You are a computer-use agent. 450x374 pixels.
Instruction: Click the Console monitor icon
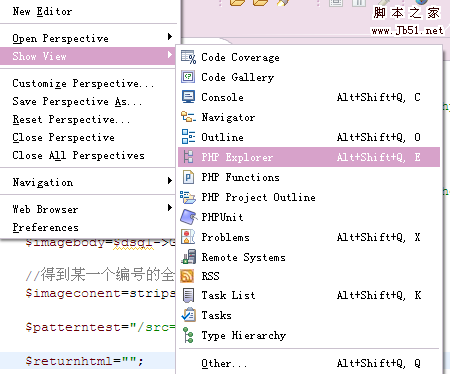pyautogui.click(x=188, y=97)
